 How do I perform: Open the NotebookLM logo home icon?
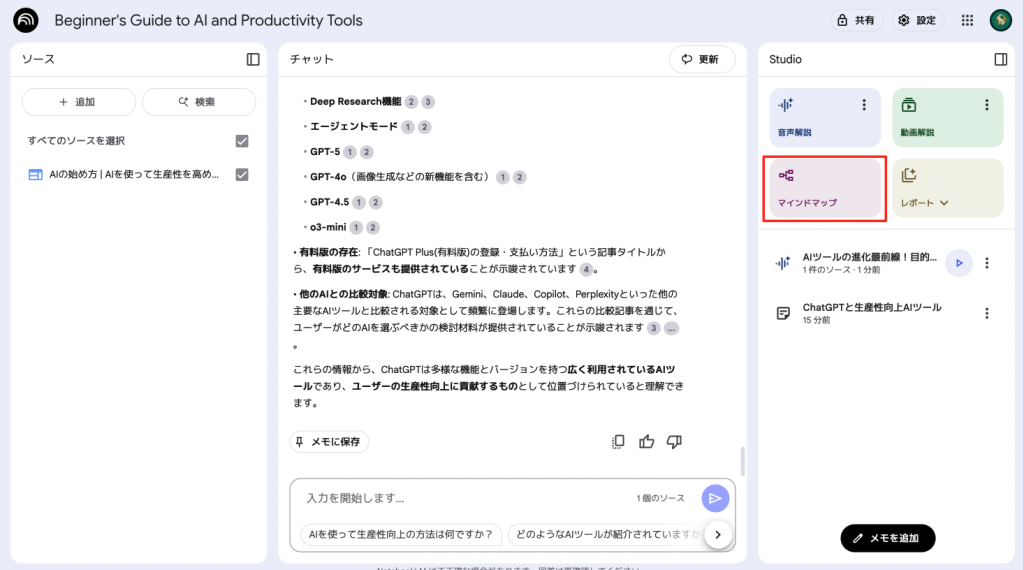tap(26, 20)
